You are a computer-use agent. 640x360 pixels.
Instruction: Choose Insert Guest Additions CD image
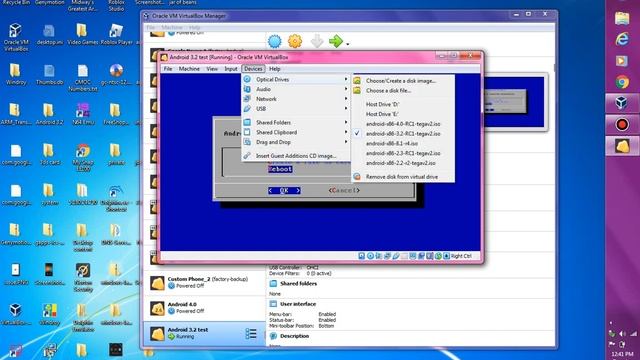pos(296,156)
